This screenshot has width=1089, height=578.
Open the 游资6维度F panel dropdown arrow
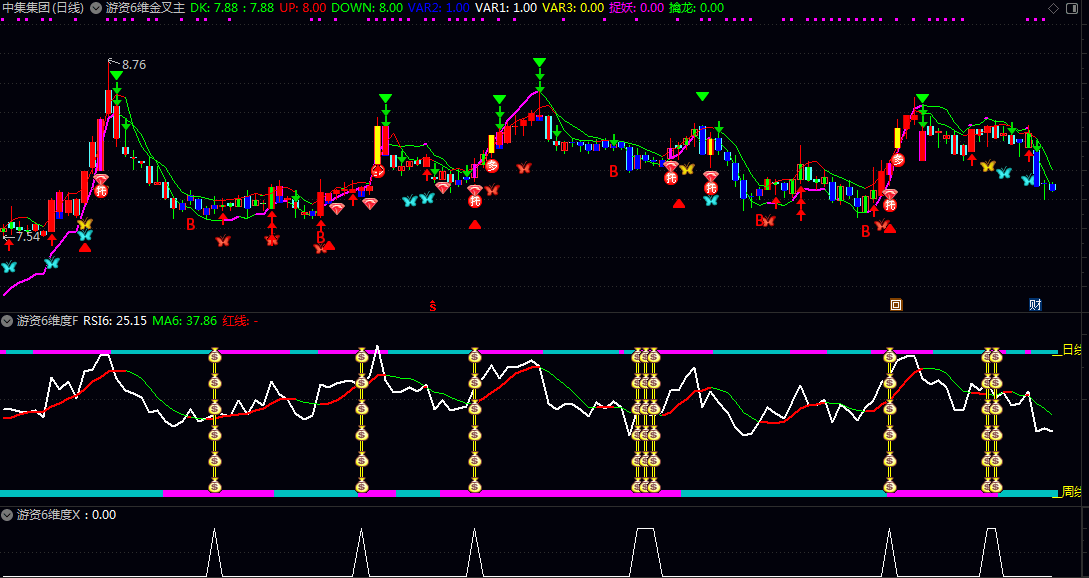coord(8,321)
